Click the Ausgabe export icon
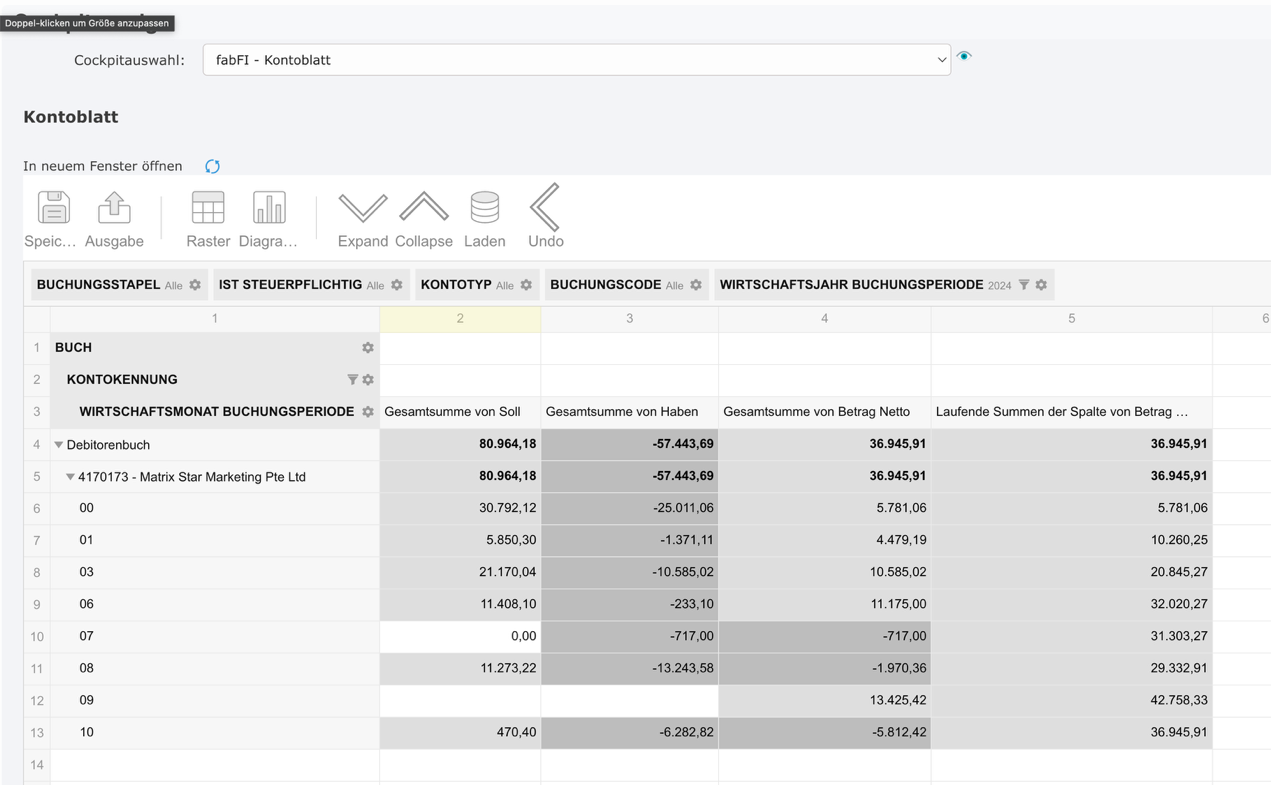 coord(114,208)
